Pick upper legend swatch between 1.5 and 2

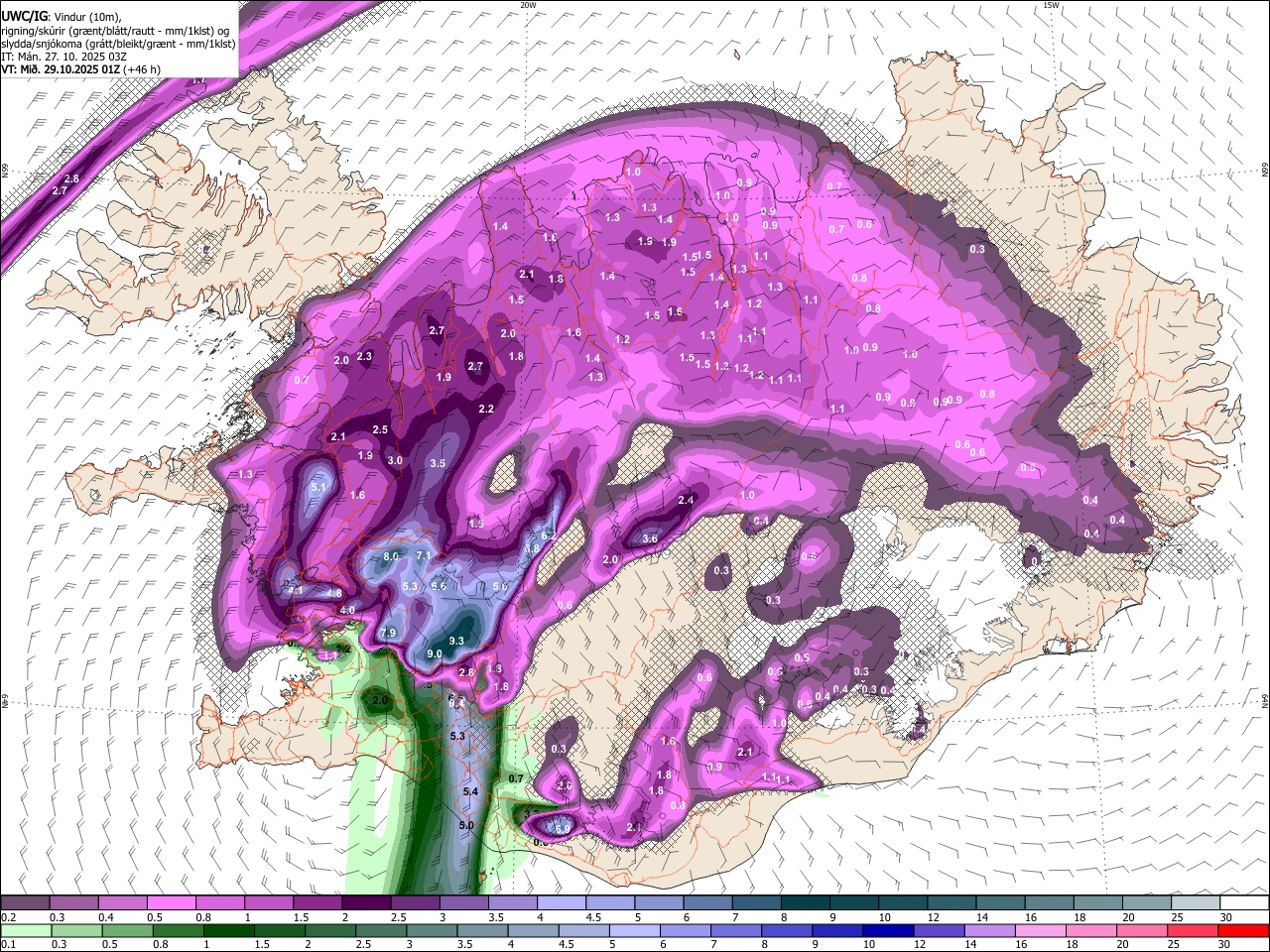[317, 902]
